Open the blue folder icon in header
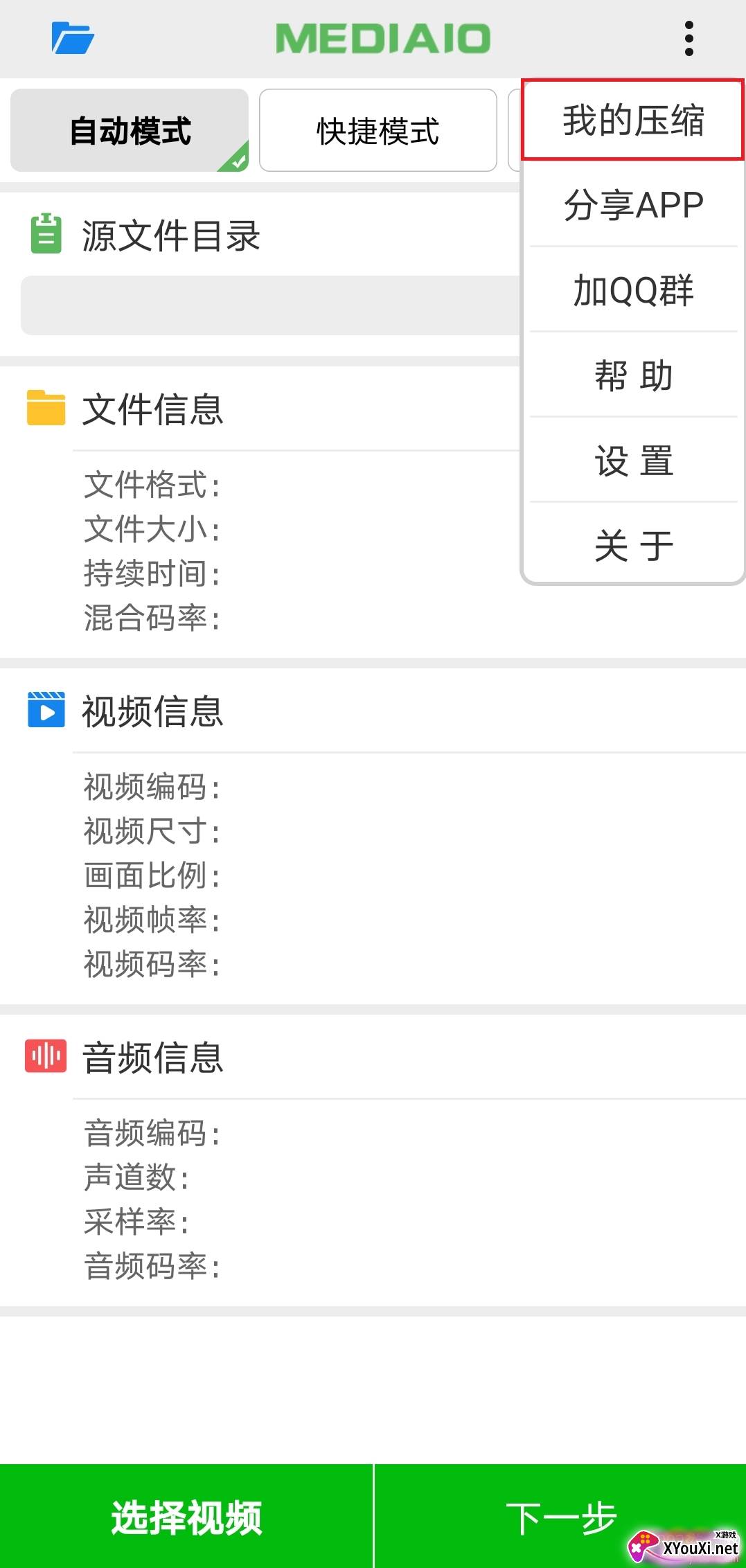 tap(73, 38)
